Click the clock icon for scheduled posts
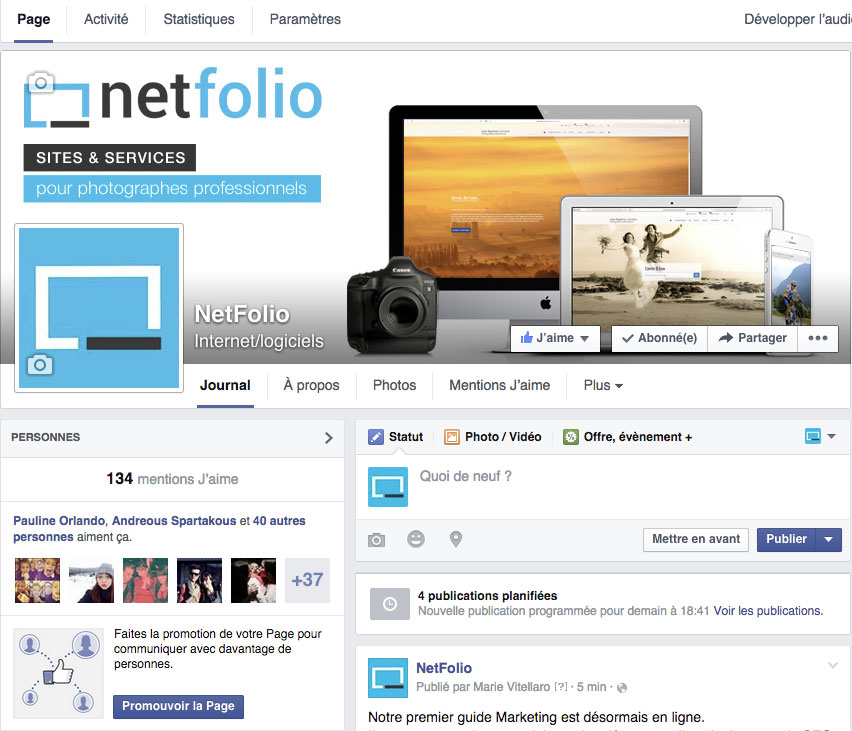Screen dimensions: 852x731 [390, 604]
